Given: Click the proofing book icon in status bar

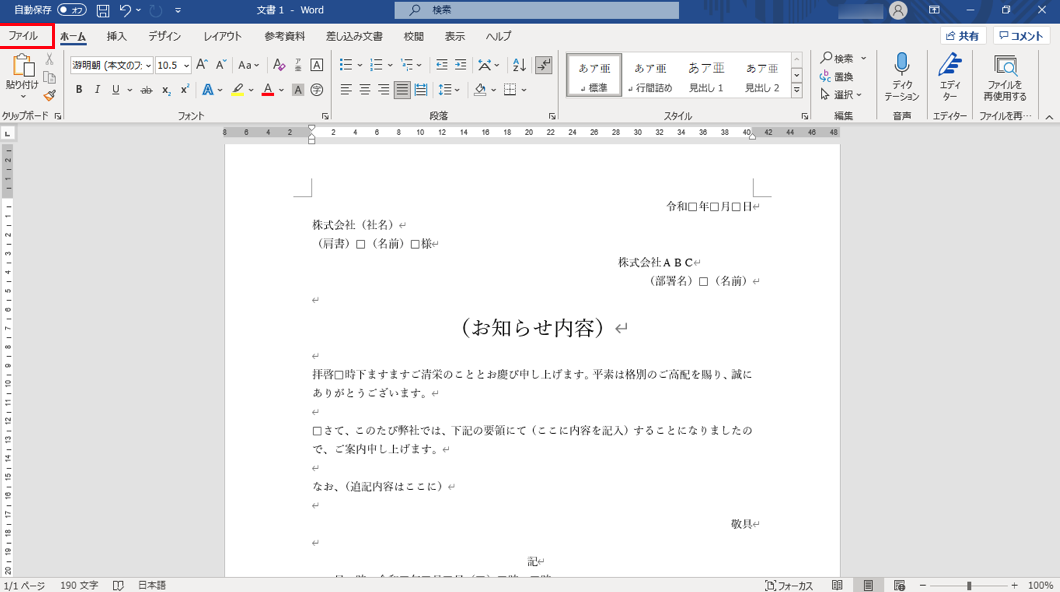Looking at the screenshot, I should [118, 585].
